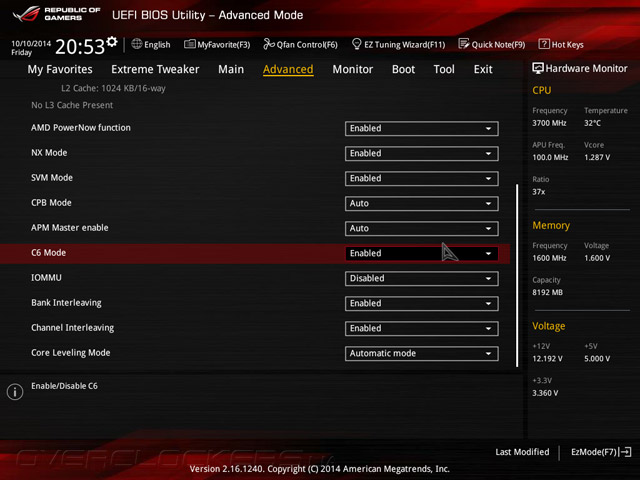Open the clock settings gear icon
640x480 pixels.
pos(111,42)
